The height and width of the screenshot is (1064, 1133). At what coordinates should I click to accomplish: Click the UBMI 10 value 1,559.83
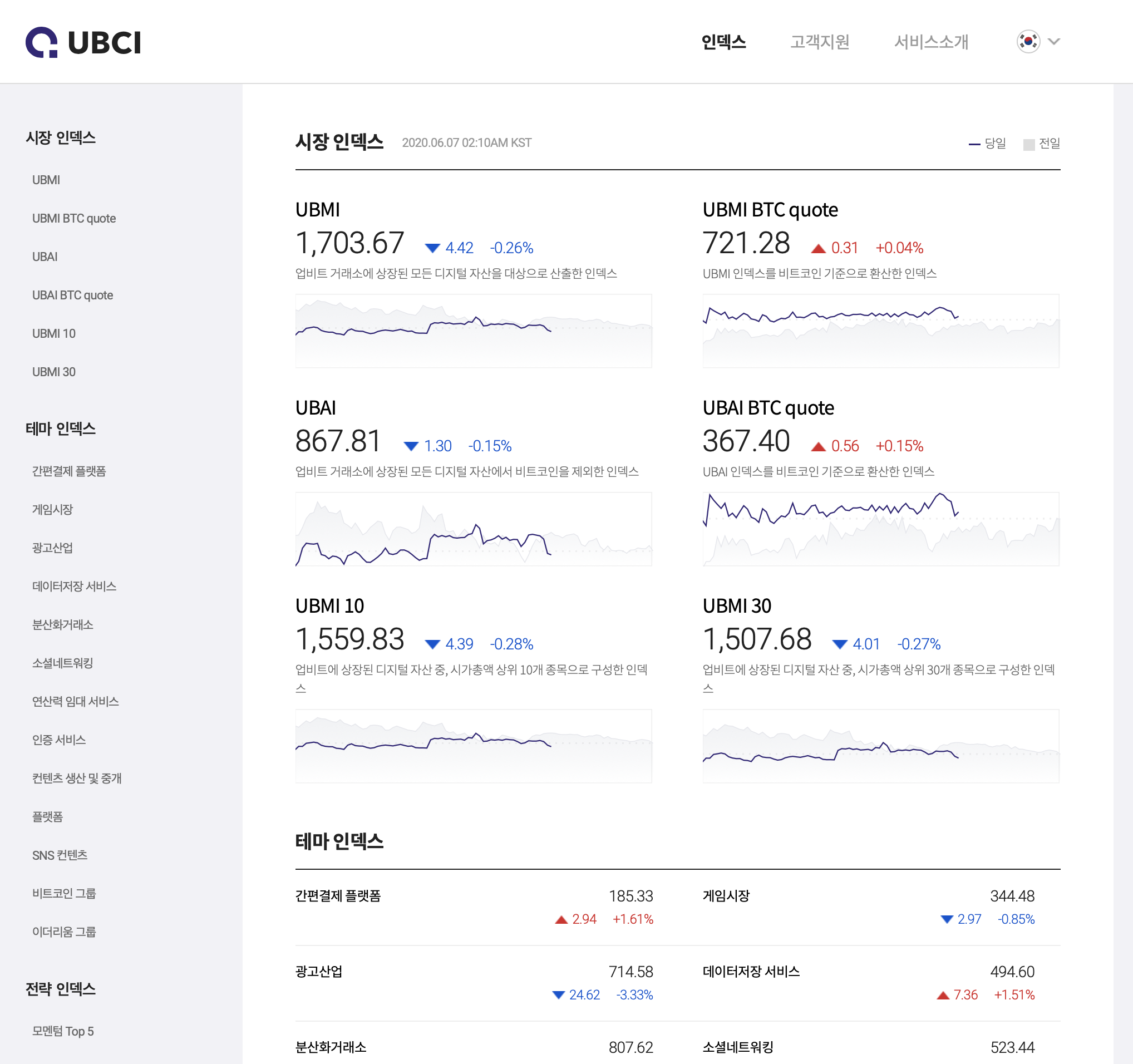pos(349,639)
